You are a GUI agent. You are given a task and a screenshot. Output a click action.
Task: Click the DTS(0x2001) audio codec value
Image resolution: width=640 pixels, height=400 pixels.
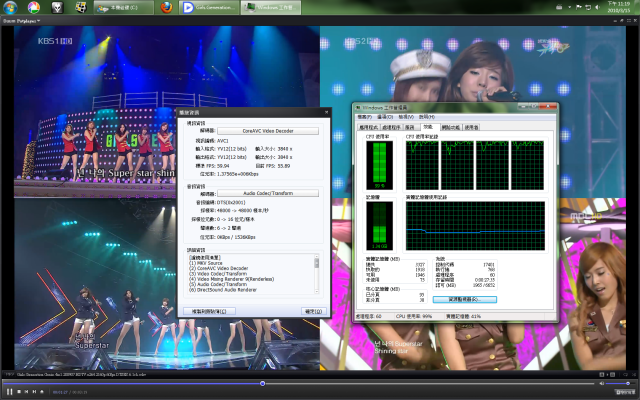click(x=231, y=202)
